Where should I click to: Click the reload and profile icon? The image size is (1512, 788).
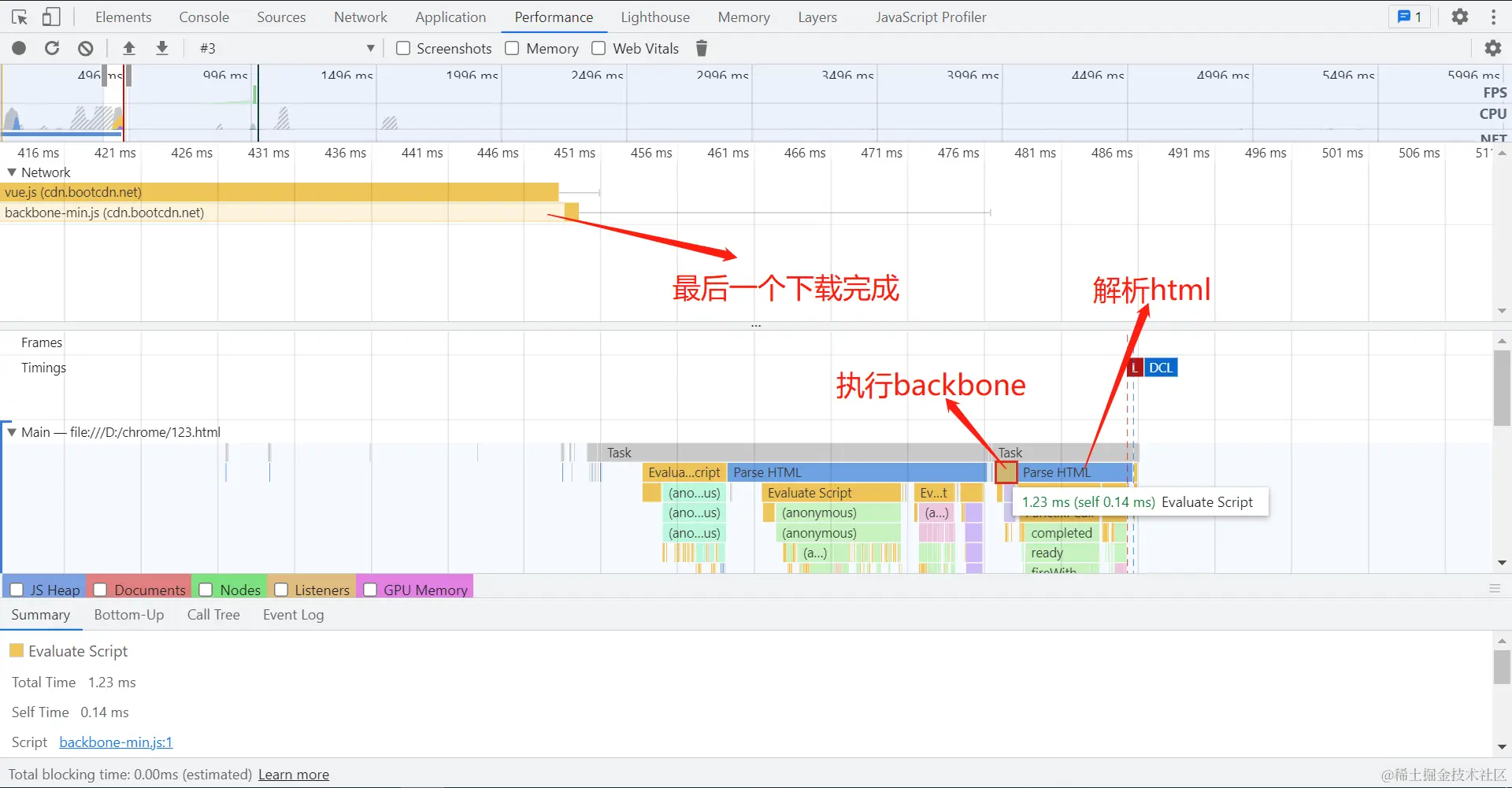[x=52, y=48]
